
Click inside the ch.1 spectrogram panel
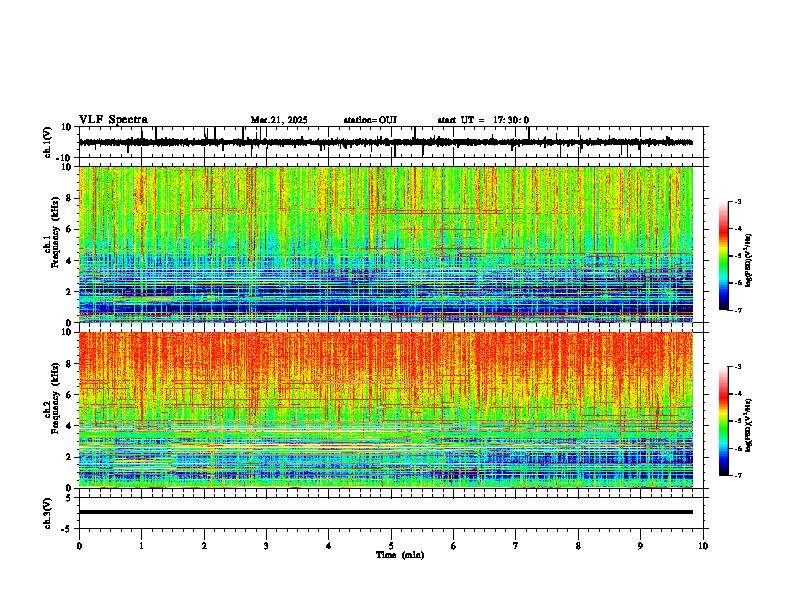pos(386,244)
